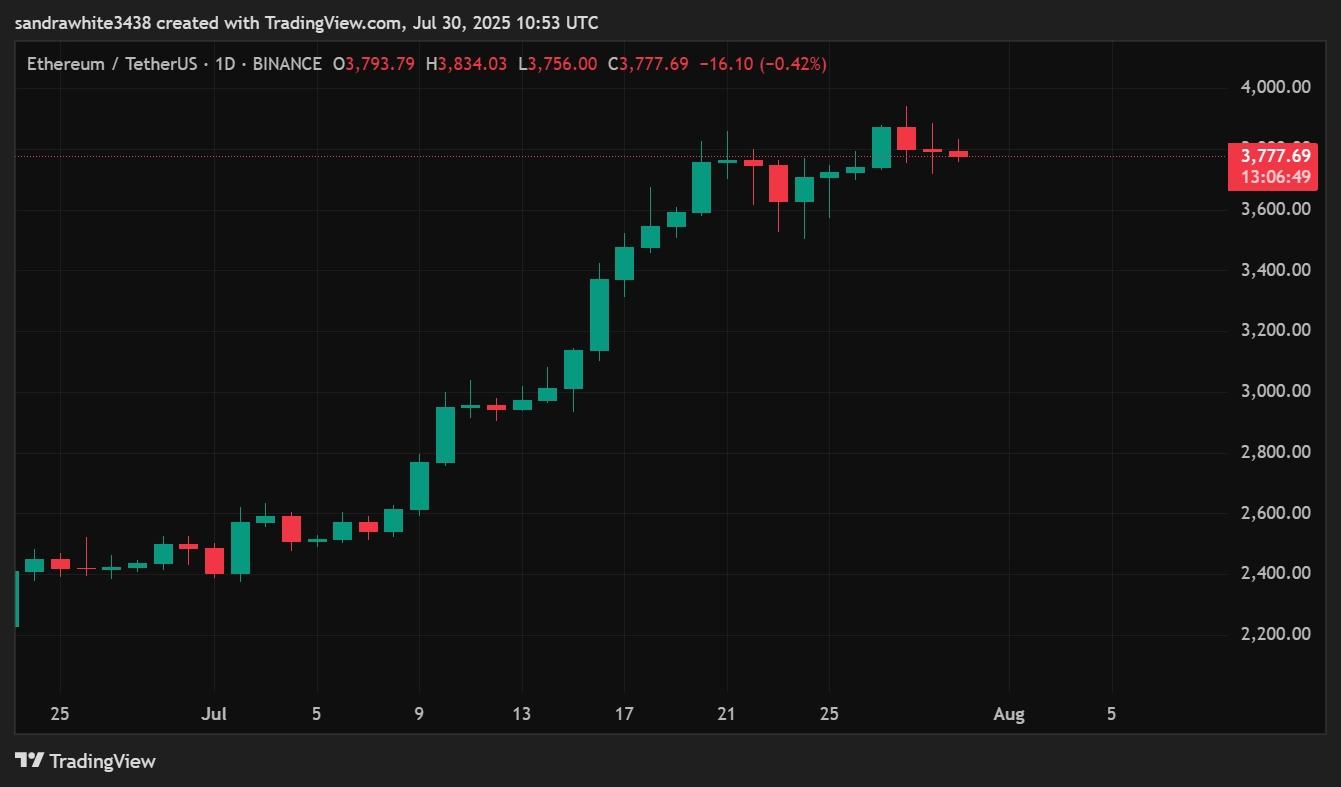Click the latest red candle on July 30
1341x787 pixels.
tap(958, 153)
